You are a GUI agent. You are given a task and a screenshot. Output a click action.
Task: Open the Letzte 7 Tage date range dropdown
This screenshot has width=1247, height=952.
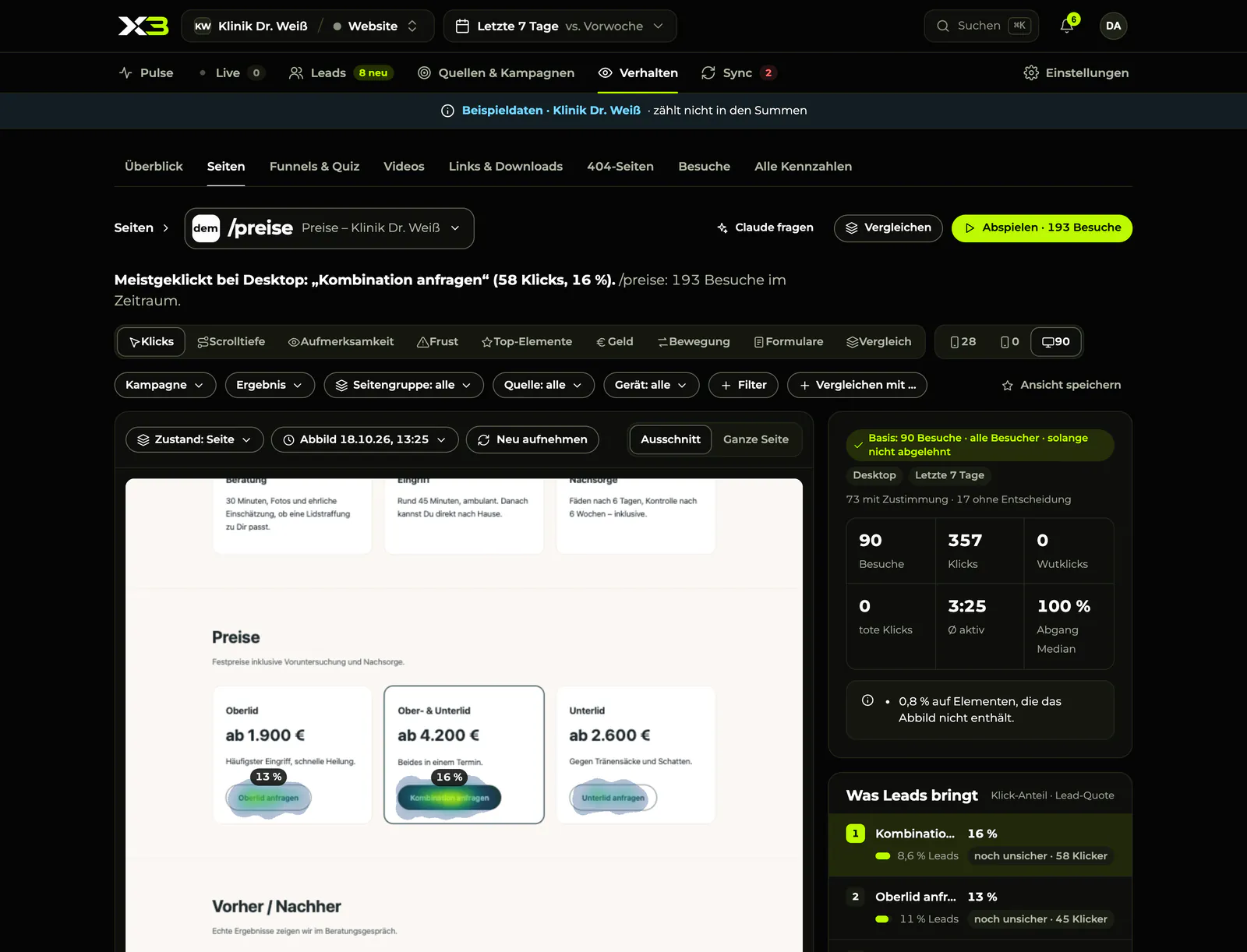coord(560,26)
